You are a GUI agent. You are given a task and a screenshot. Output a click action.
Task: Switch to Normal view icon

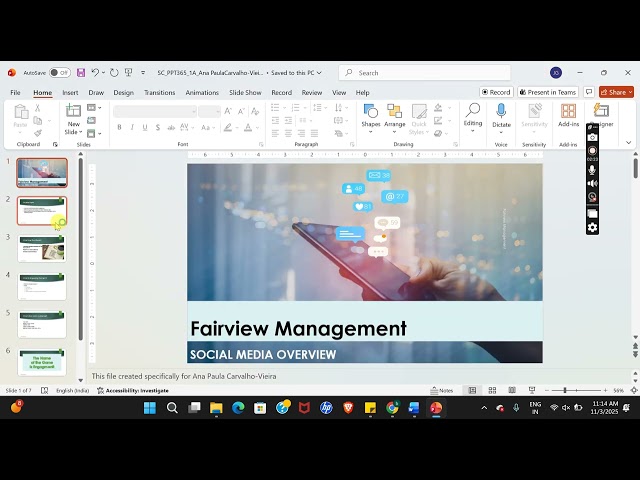pyautogui.click(x=472, y=391)
